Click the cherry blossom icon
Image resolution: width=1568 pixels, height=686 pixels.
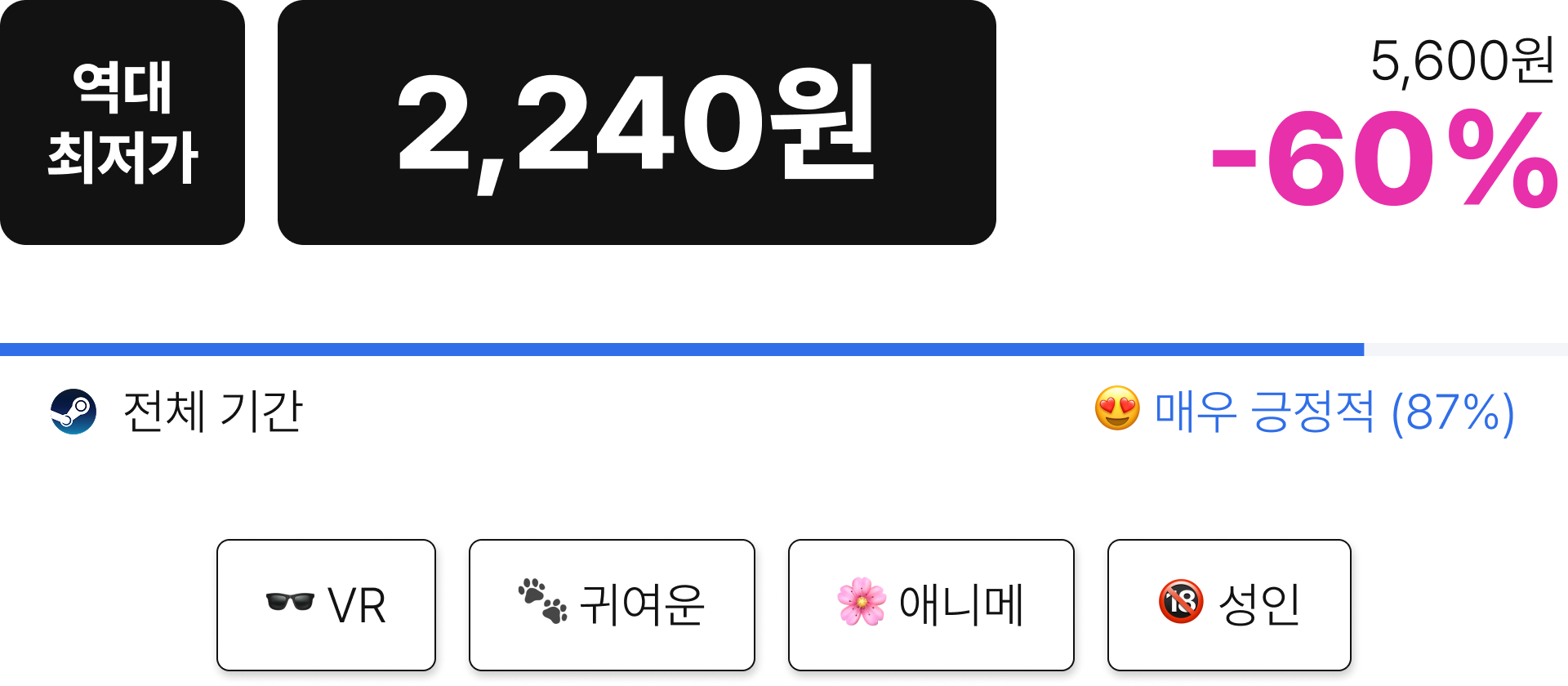(862, 602)
